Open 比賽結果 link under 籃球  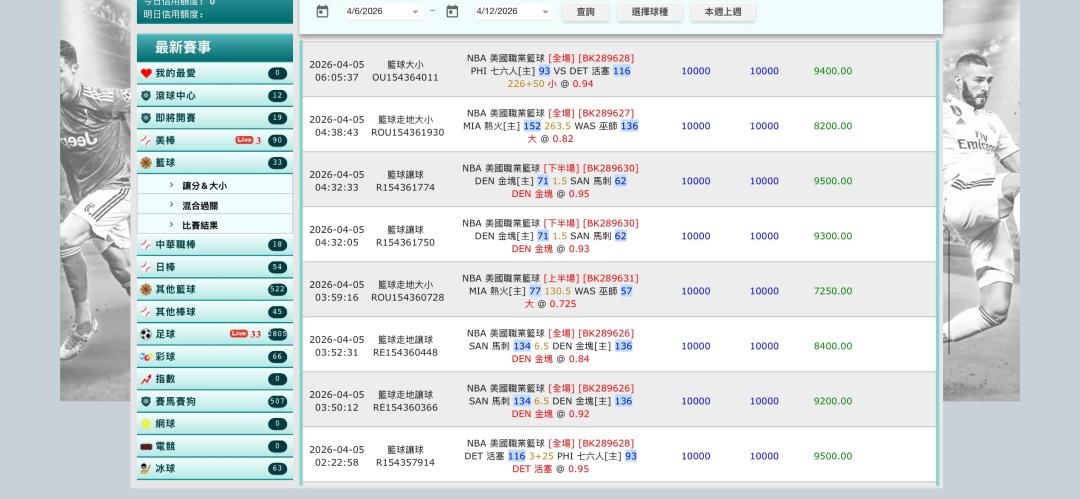pyautogui.click(x=200, y=225)
